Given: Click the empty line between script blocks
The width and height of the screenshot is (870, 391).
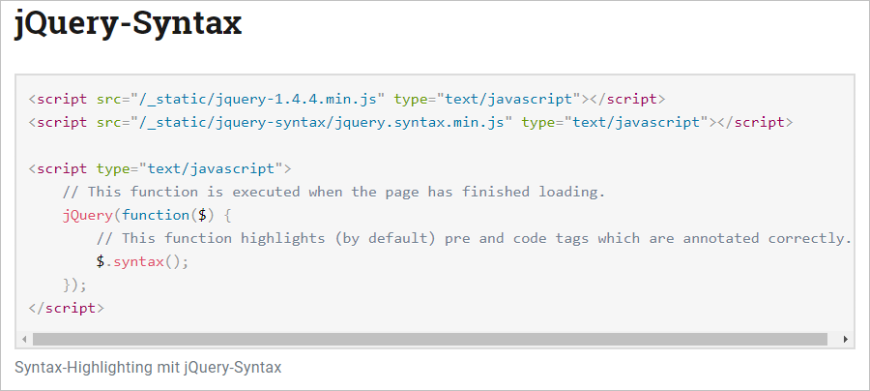Looking at the screenshot, I should (434, 145).
